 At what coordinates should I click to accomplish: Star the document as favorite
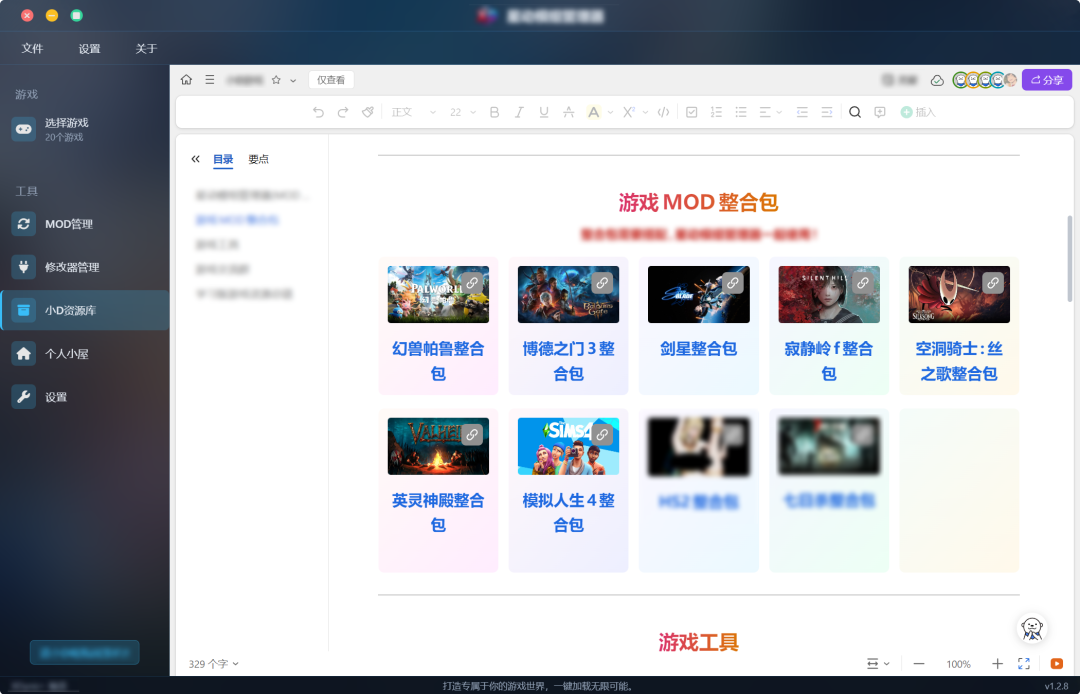[x=276, y=80]
